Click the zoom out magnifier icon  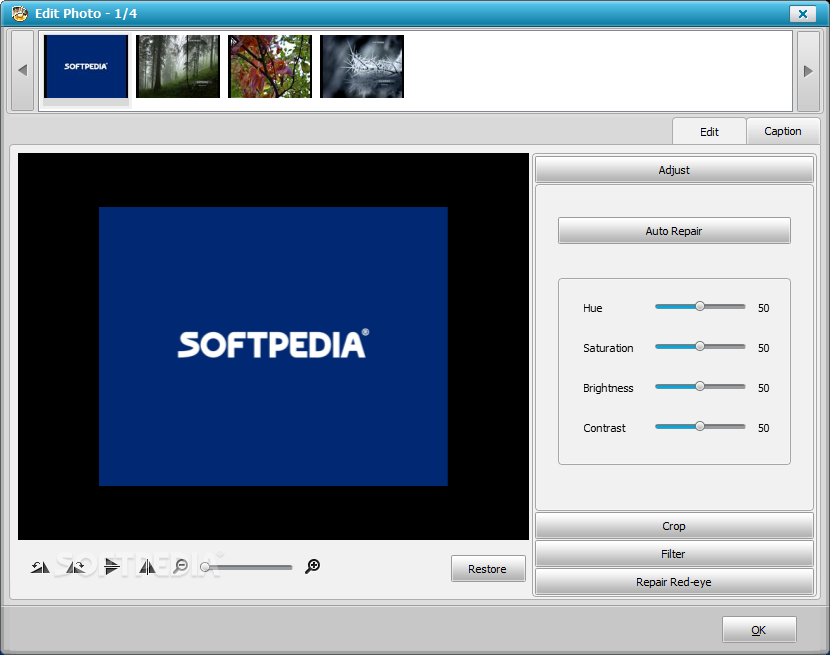181,566
